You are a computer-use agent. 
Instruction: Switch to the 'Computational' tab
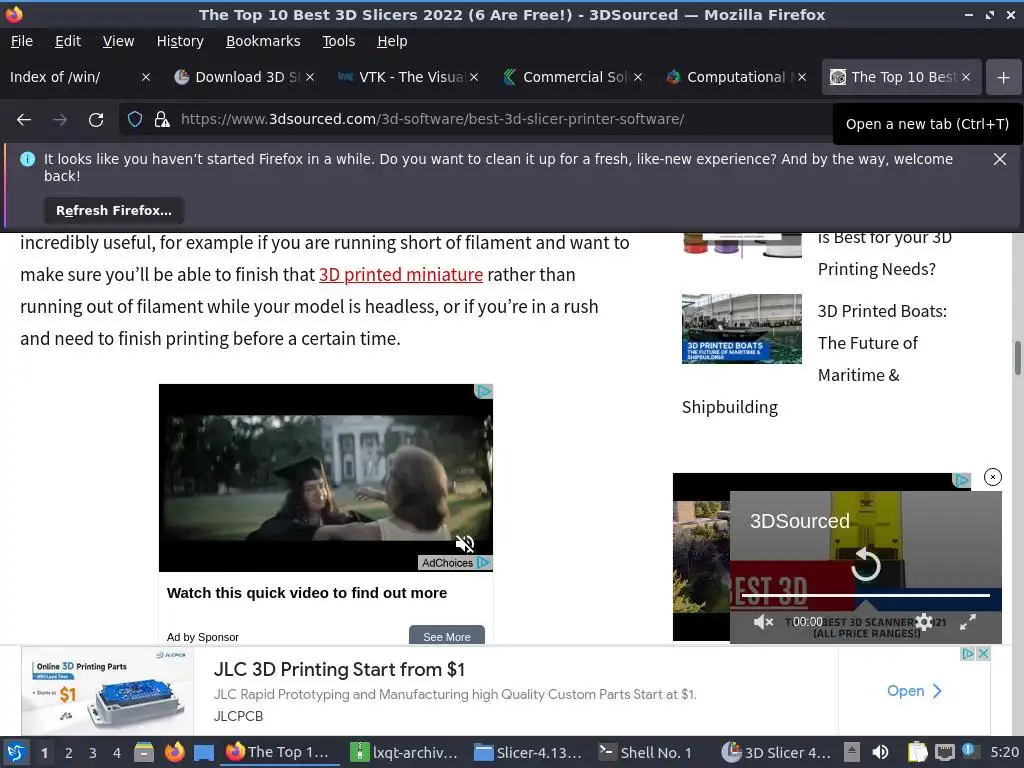pyautogui.click(x=729, y=77)
